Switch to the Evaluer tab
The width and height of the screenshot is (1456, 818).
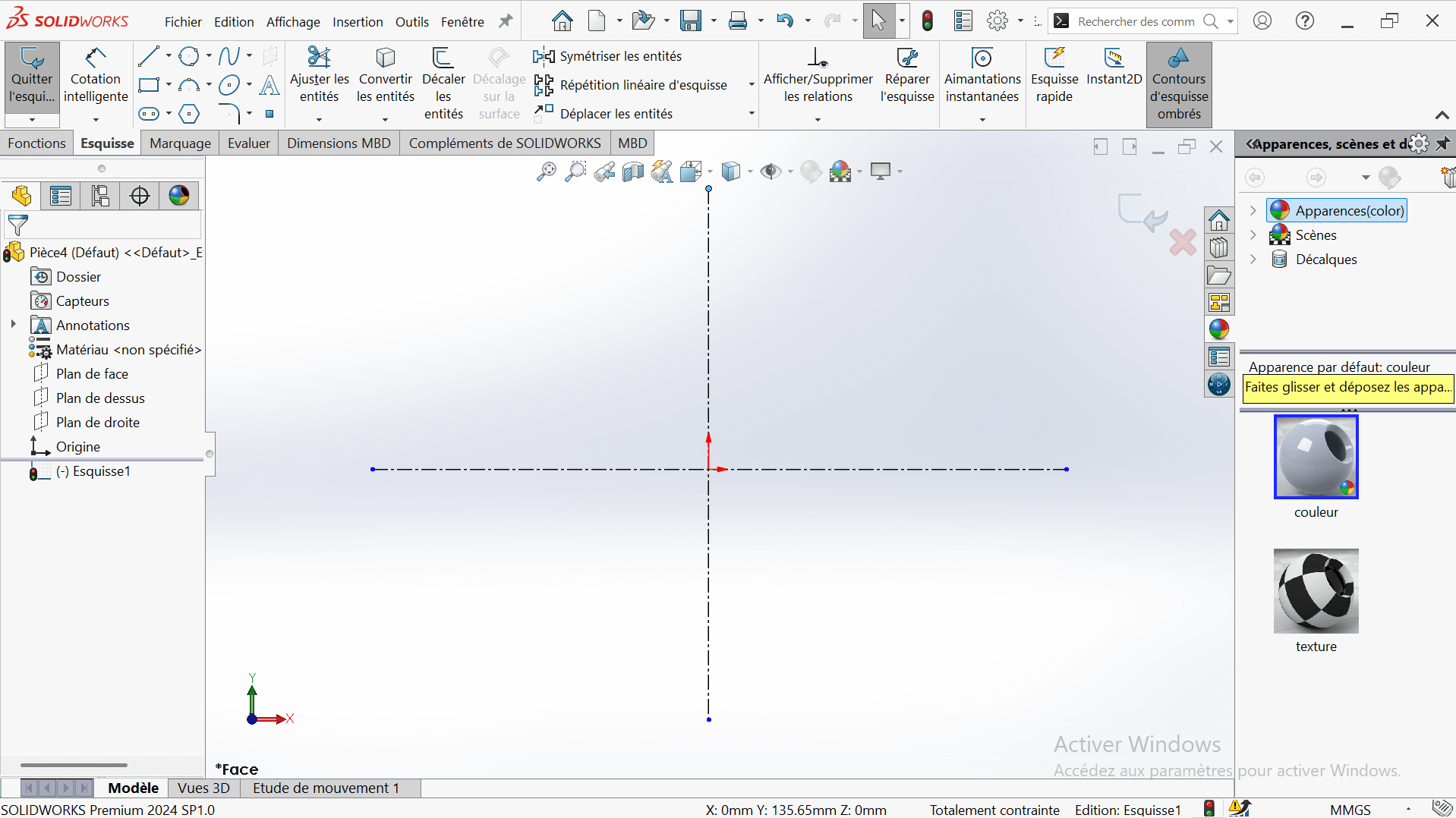(248, 143)
